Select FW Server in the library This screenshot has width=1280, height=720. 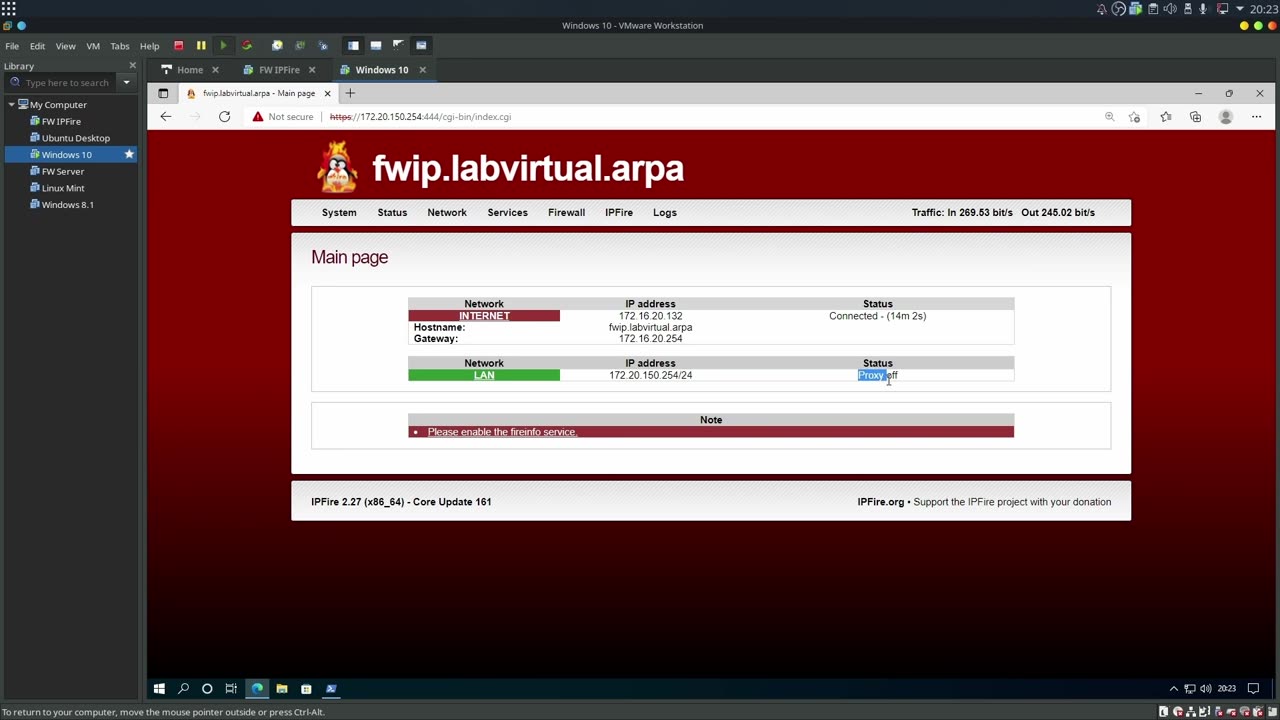pos(63,171)
